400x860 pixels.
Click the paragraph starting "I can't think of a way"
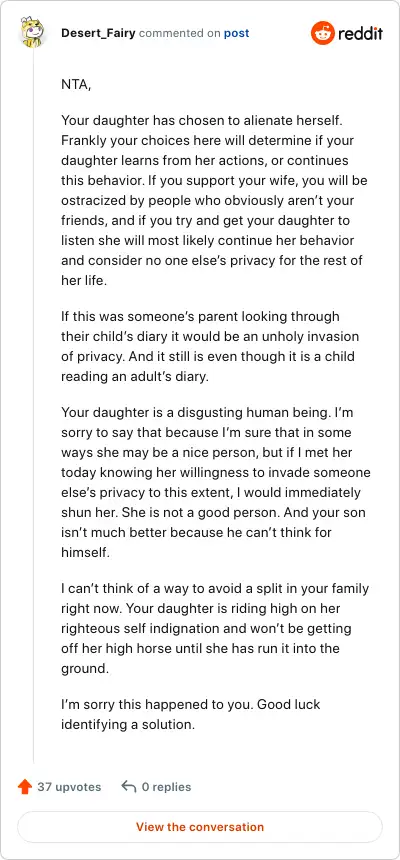coord(215,629)
